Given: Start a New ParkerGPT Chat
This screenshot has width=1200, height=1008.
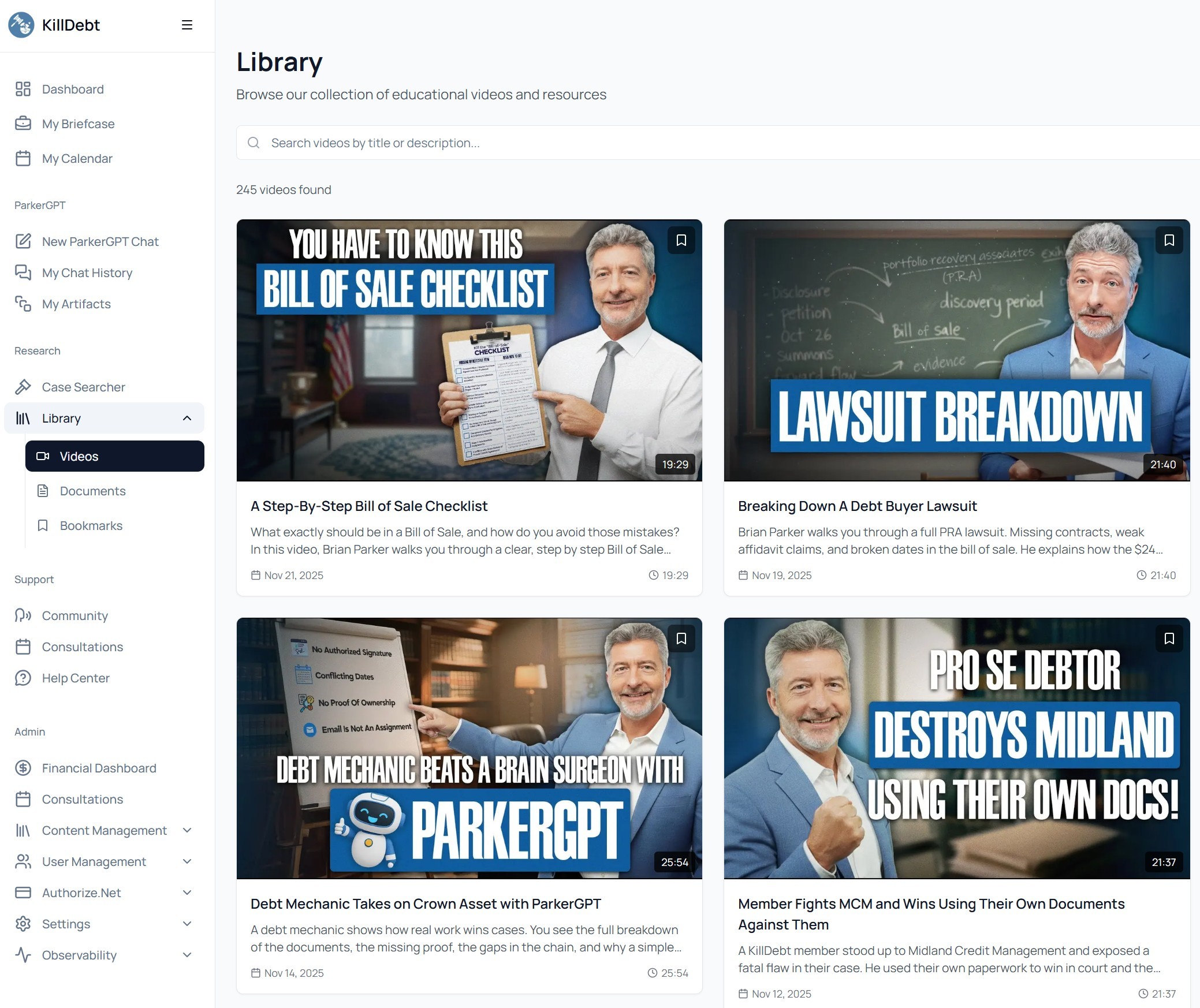Looking at the screenshot, I should 100,241.
